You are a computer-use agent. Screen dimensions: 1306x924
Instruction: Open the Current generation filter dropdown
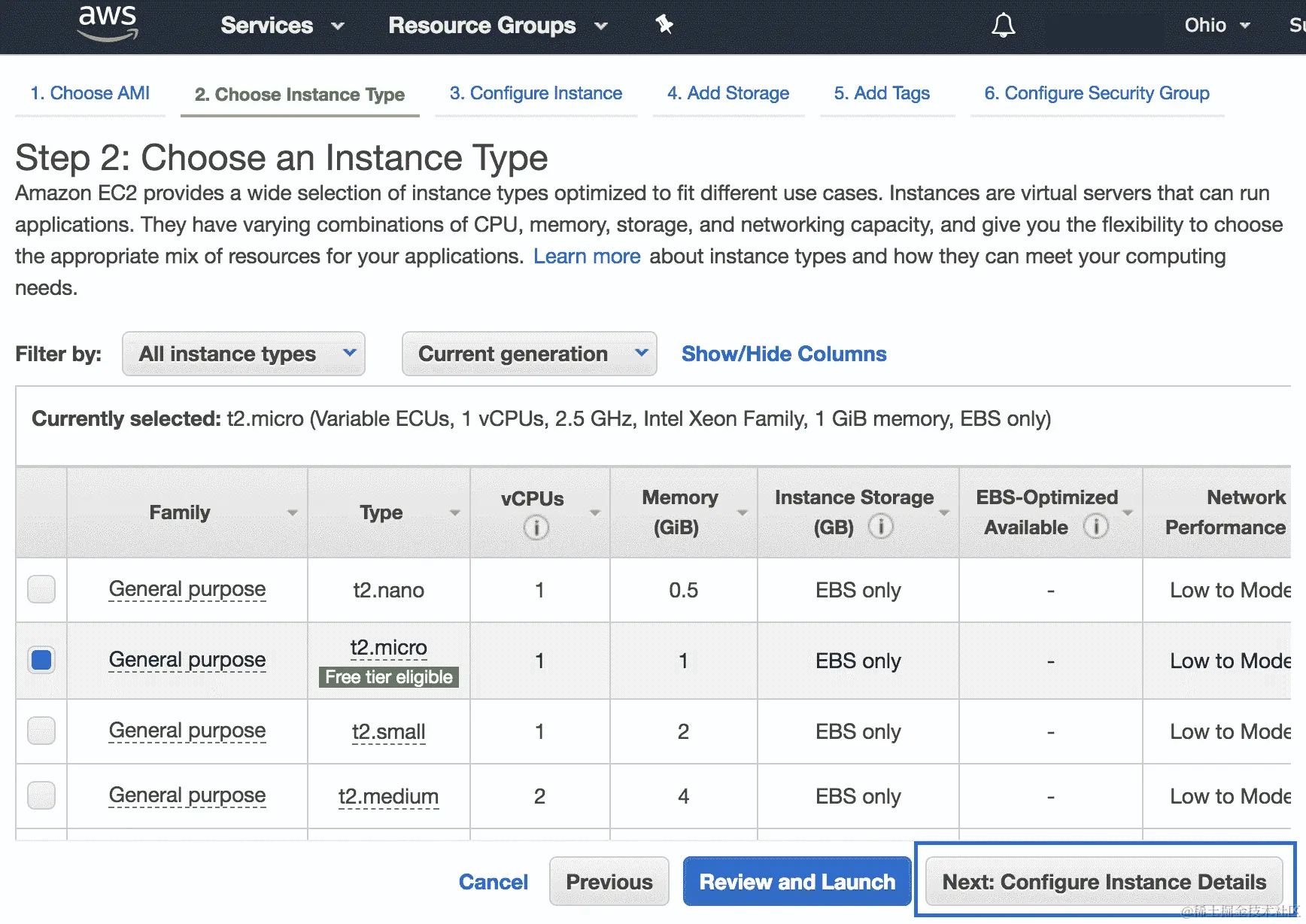(529, 354)
